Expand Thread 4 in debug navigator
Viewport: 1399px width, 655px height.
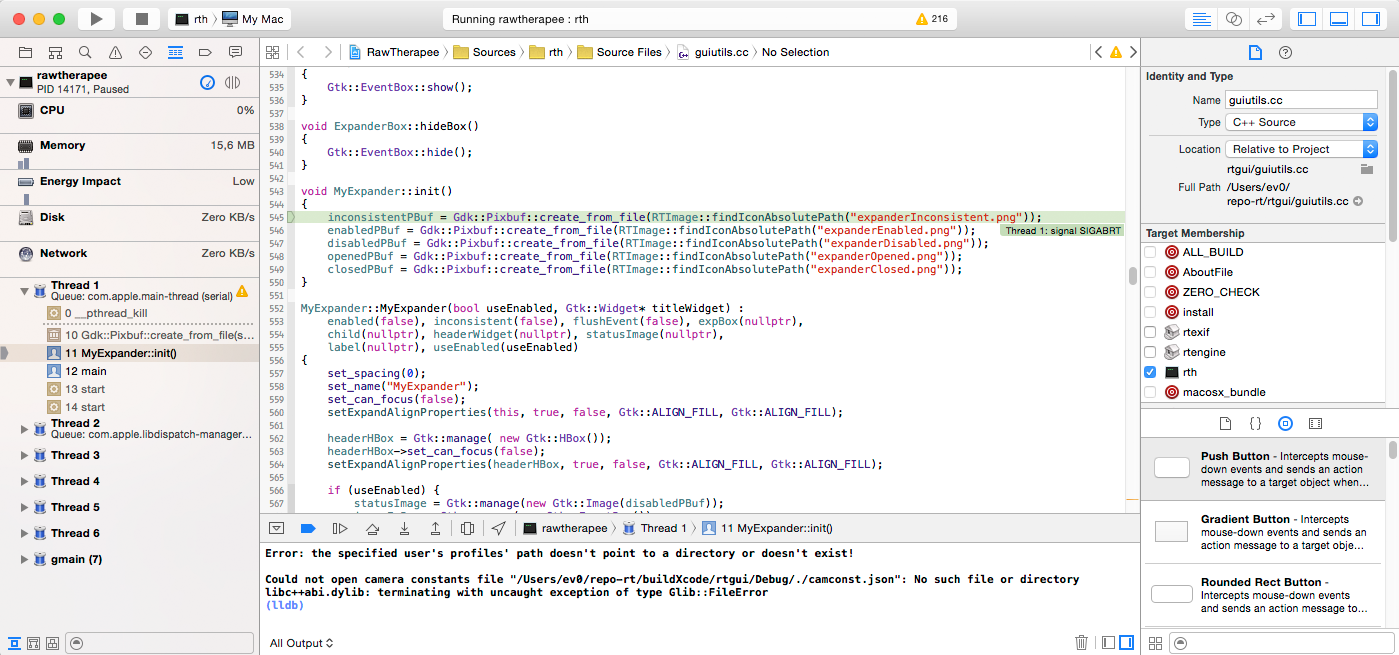(25, 481)
